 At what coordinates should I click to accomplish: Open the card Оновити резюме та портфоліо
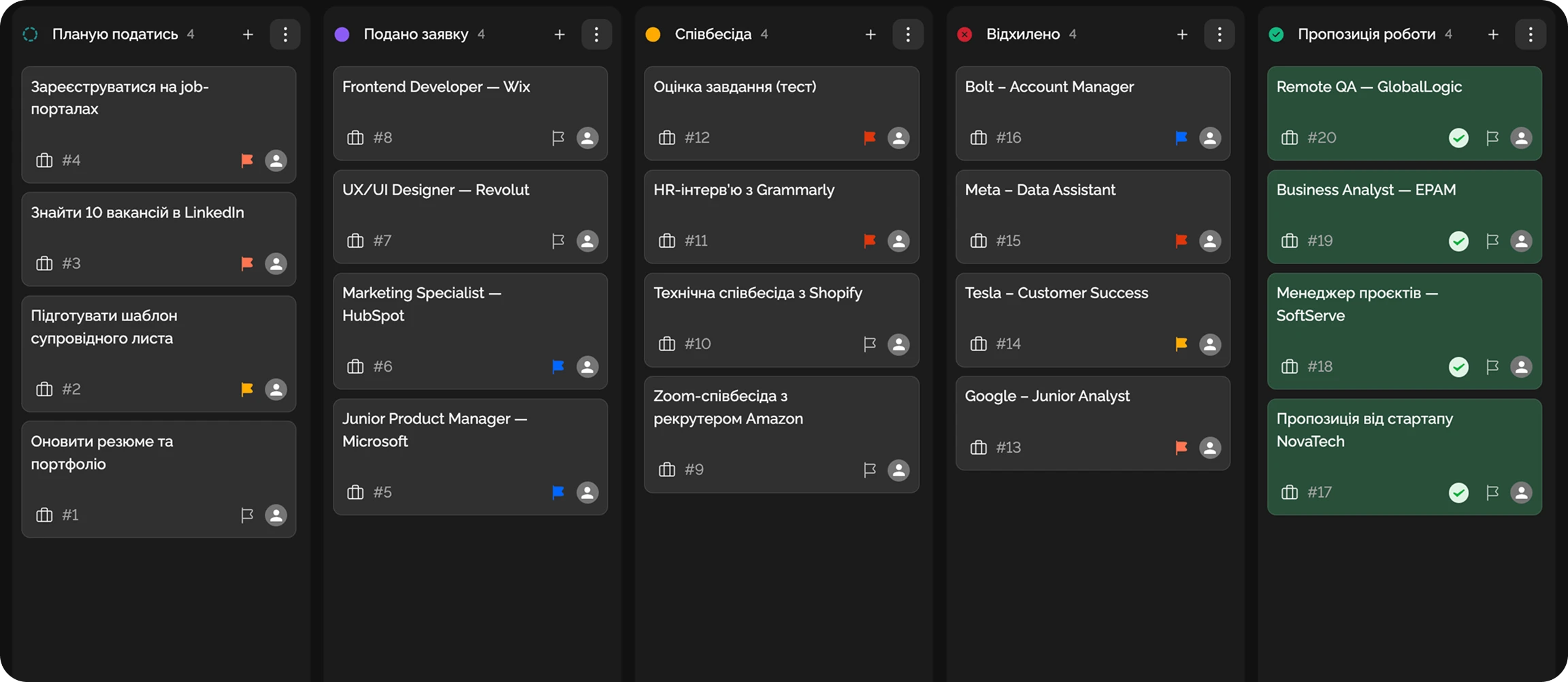point(102,453)
